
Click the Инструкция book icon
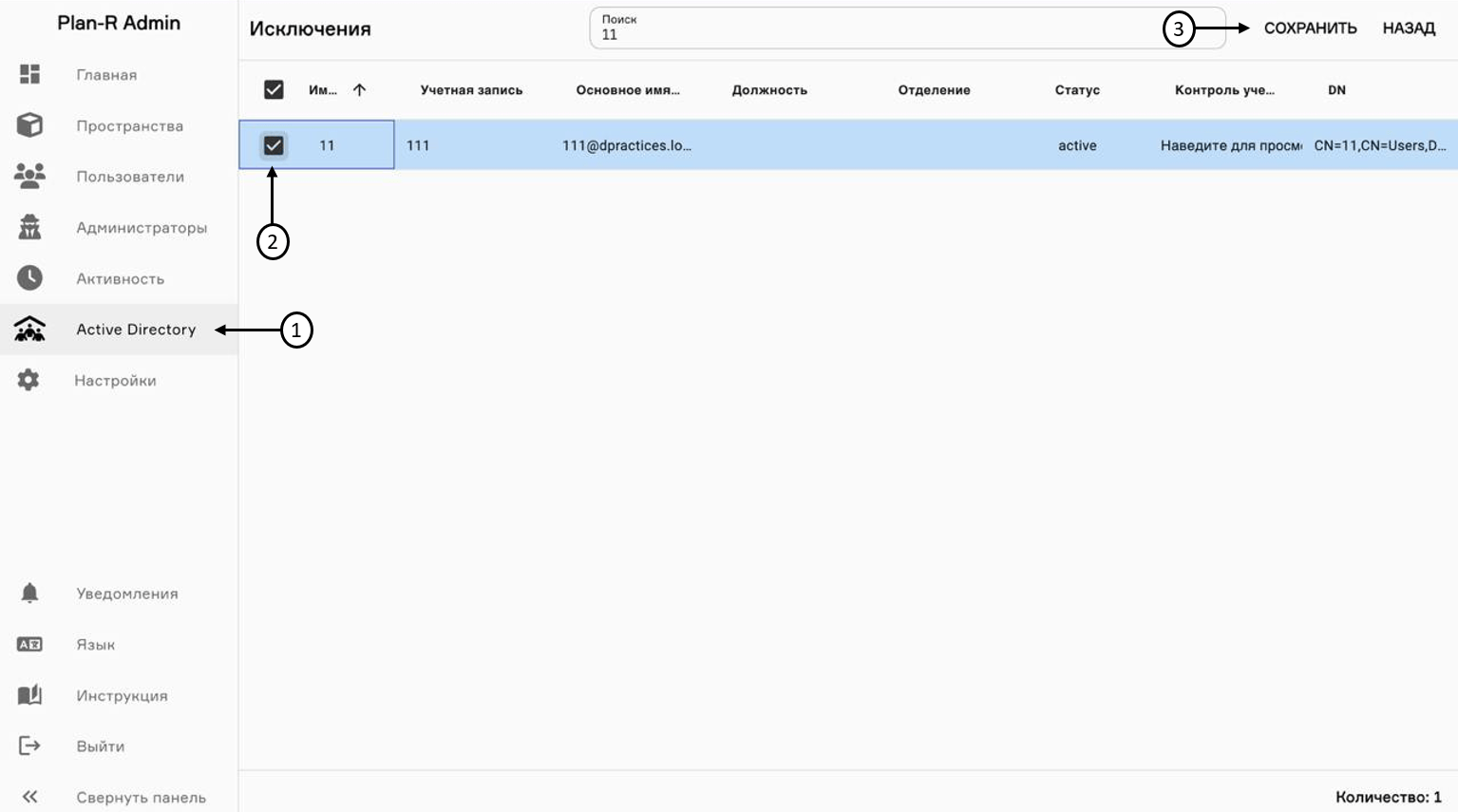tap(29, 695)
